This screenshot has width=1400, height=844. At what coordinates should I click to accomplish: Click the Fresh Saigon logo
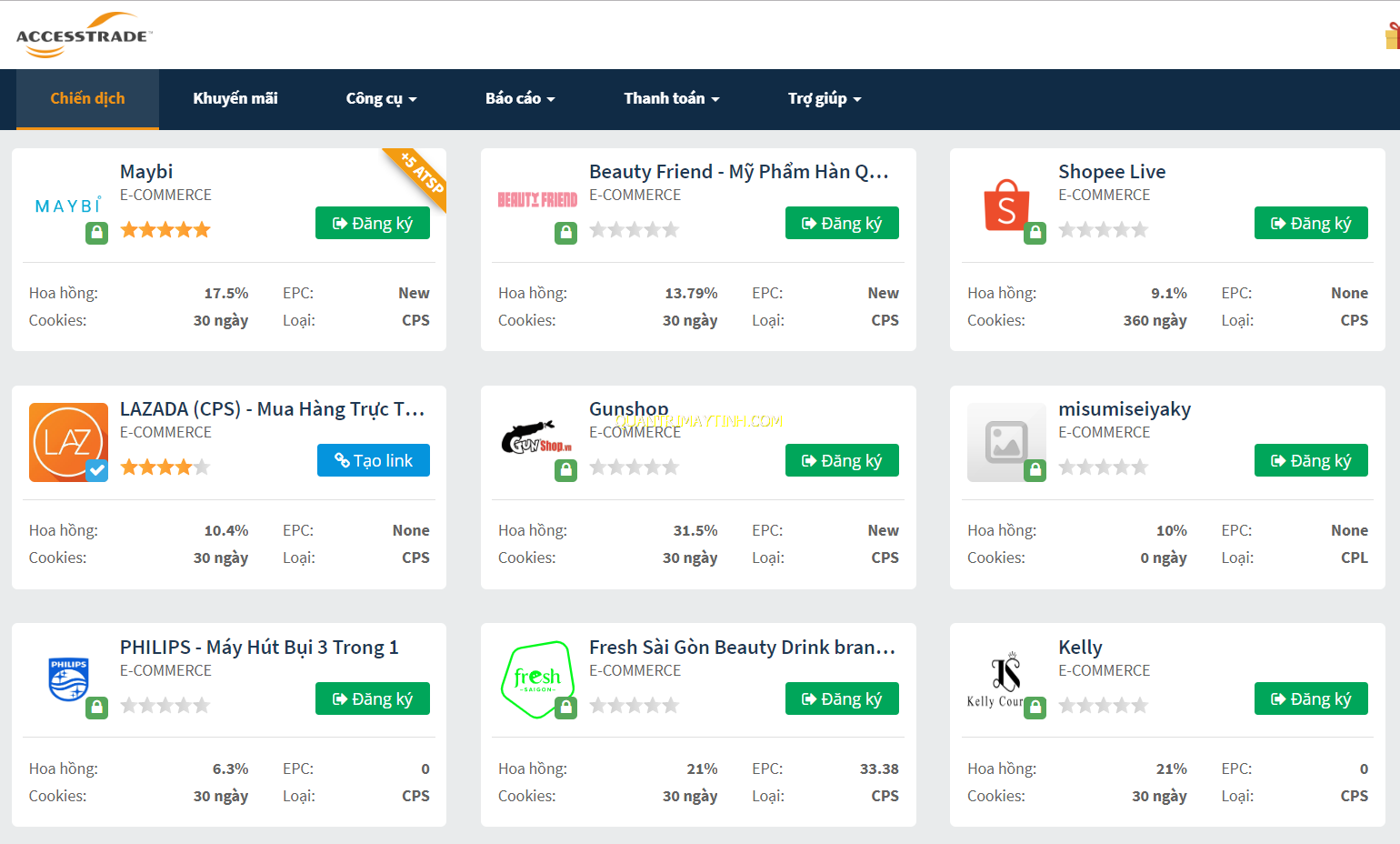tap(537, 678)
